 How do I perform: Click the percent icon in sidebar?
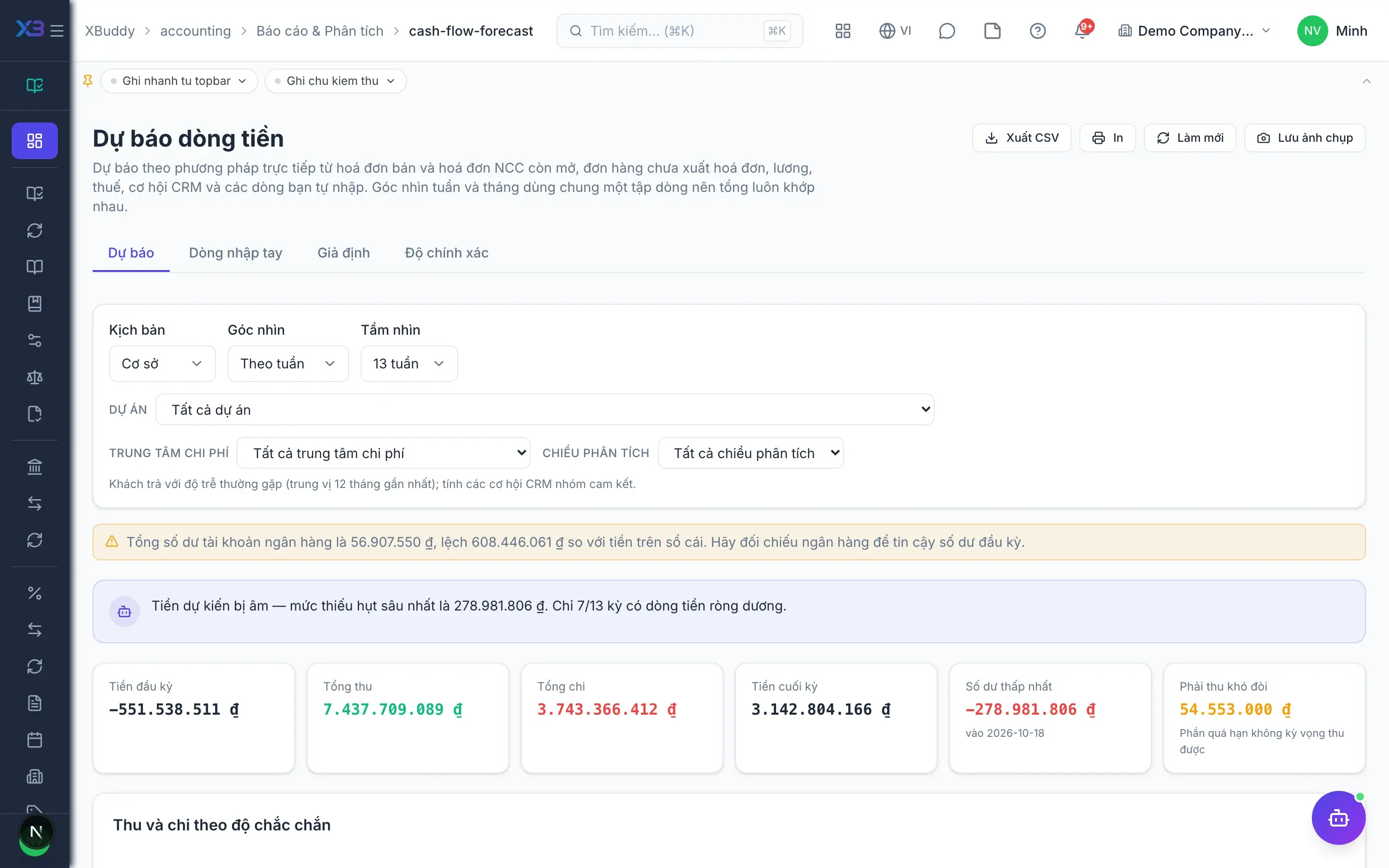34,593
